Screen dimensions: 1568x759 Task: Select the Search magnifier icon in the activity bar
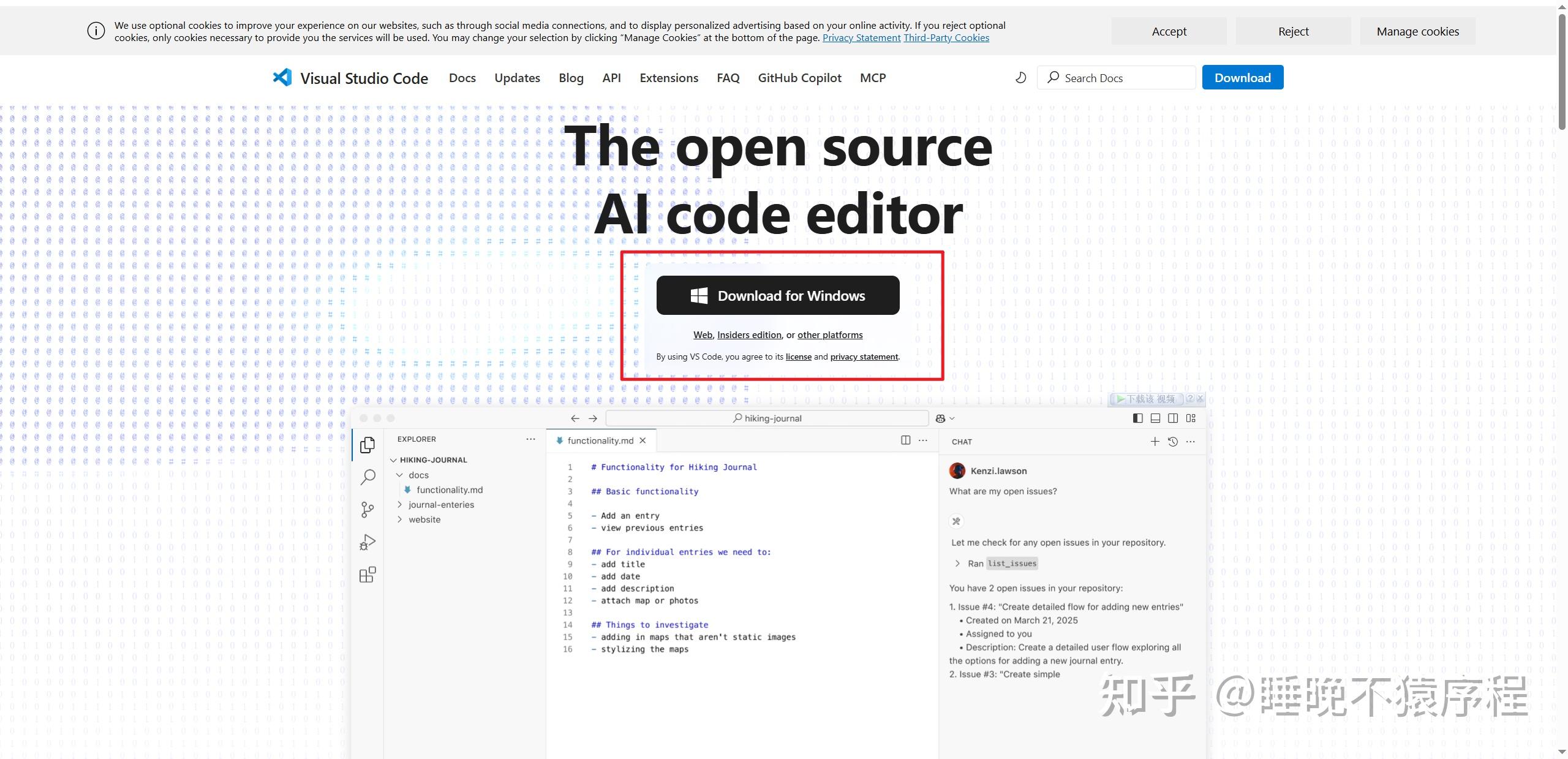(367, 477)
